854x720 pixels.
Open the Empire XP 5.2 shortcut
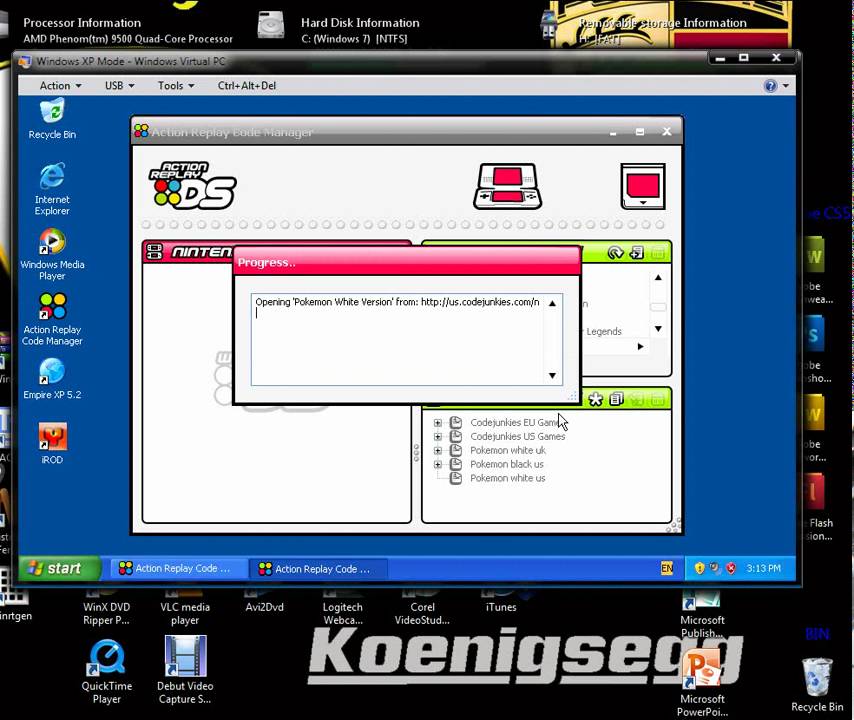(52, 379)
